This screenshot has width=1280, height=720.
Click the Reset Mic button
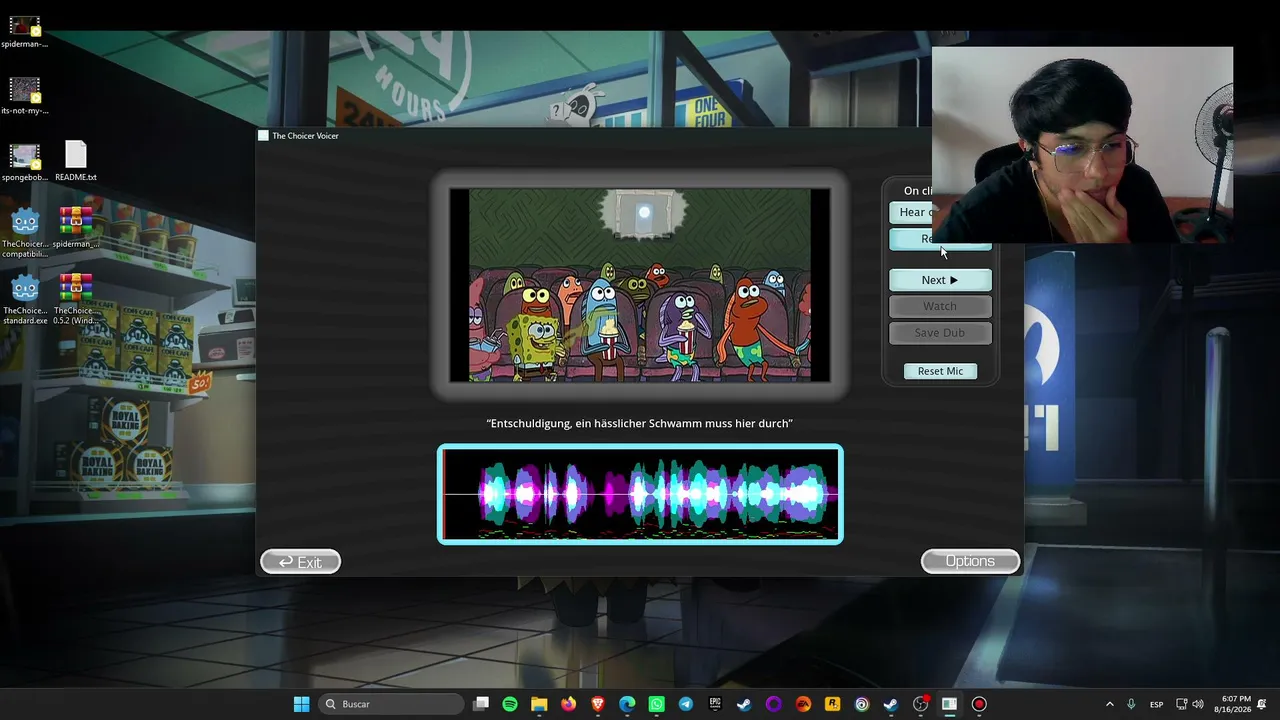[x=940, y=371]
